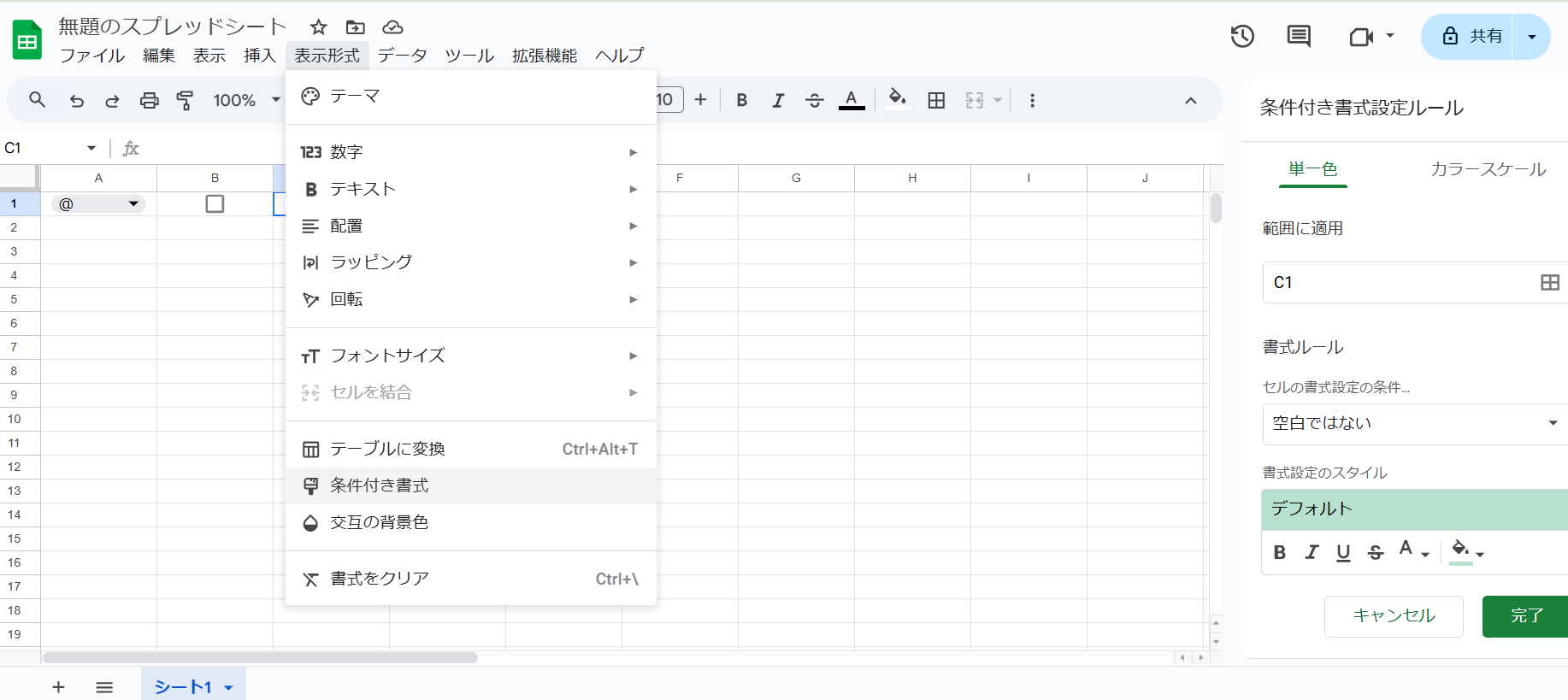Viewport: 1568px width, 700px height.
Task: Select 条件付き書式 menu entry
Action: tap(470, 485)
